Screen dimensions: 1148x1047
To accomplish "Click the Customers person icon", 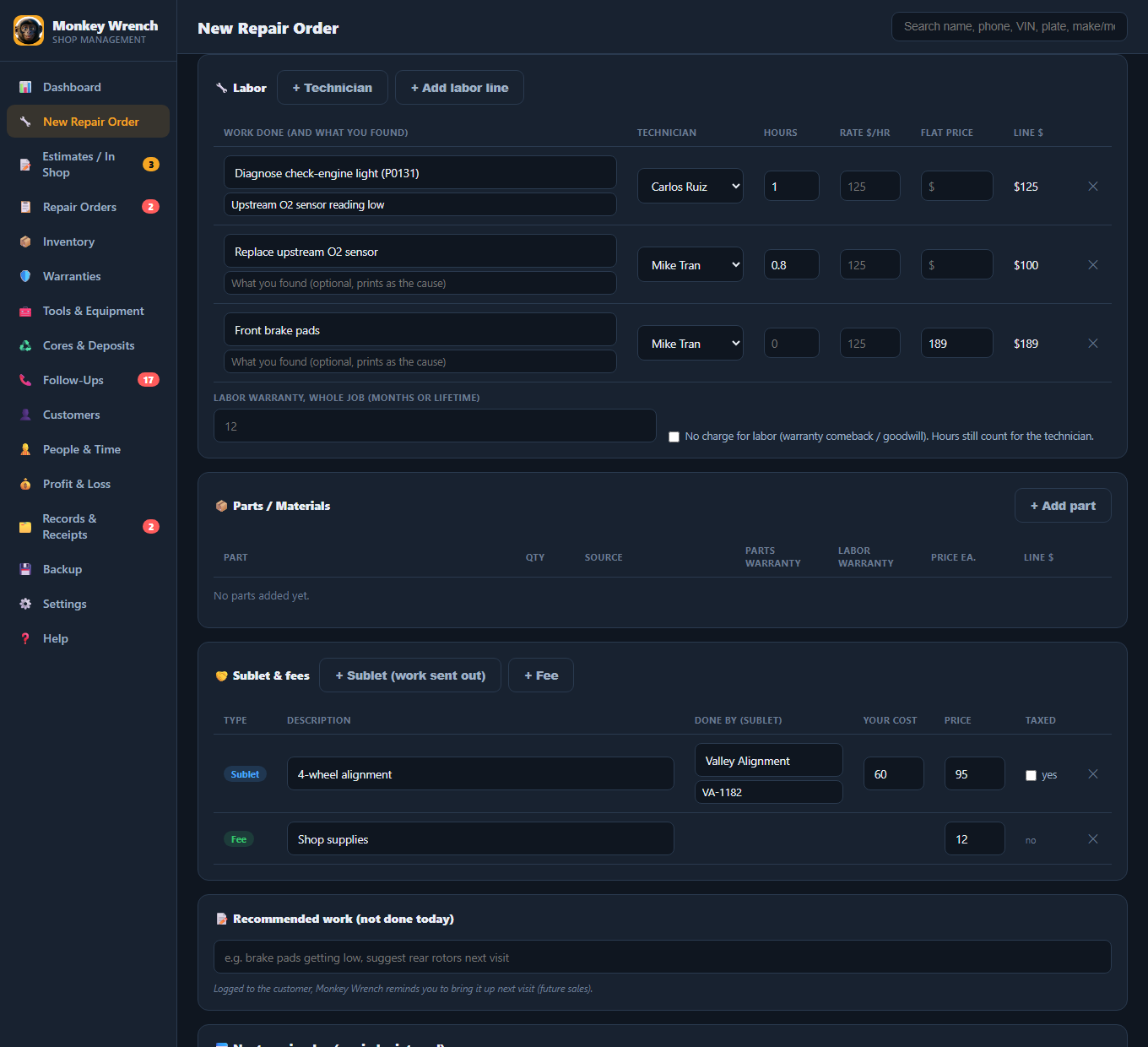I will pyautogui.click(x=25, y=415).
